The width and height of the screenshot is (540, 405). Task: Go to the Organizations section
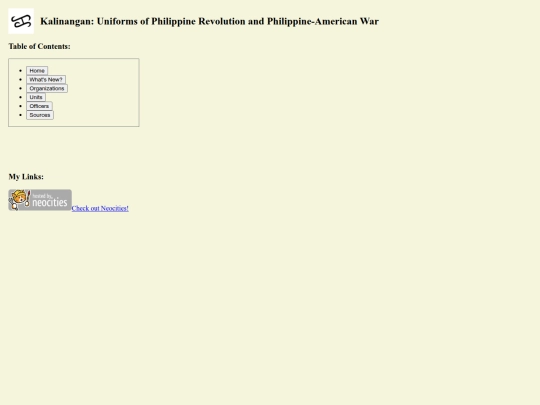(x=47, y=89)
